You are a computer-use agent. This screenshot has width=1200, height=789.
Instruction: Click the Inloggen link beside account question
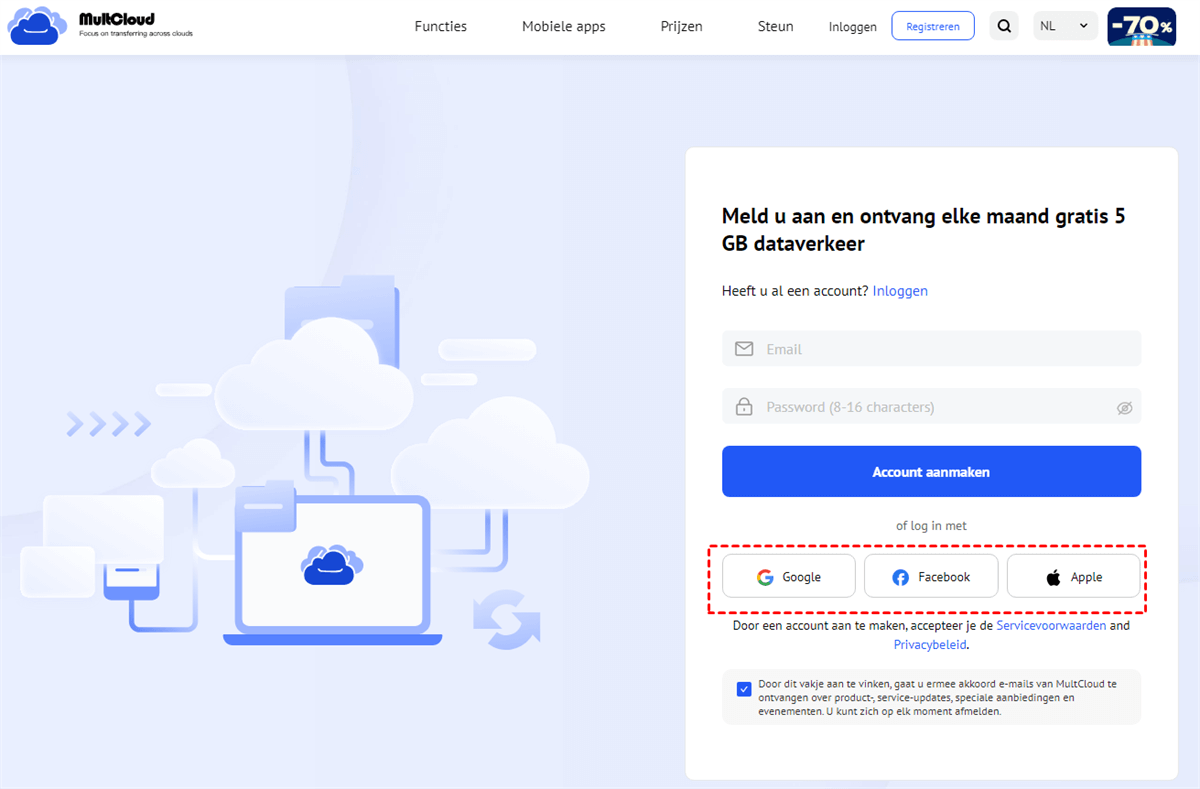900,291
